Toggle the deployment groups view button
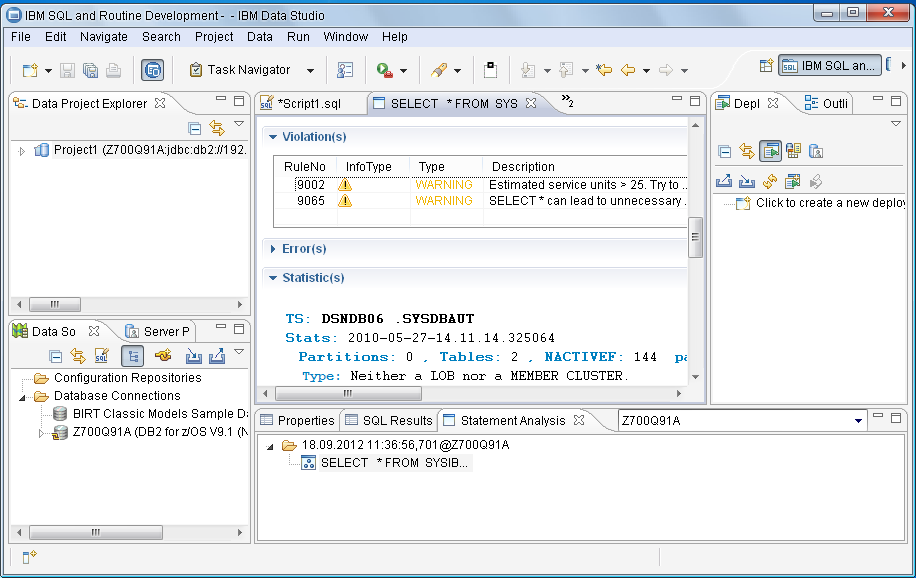Screen dimensions: 916x578 coord(769,151)
